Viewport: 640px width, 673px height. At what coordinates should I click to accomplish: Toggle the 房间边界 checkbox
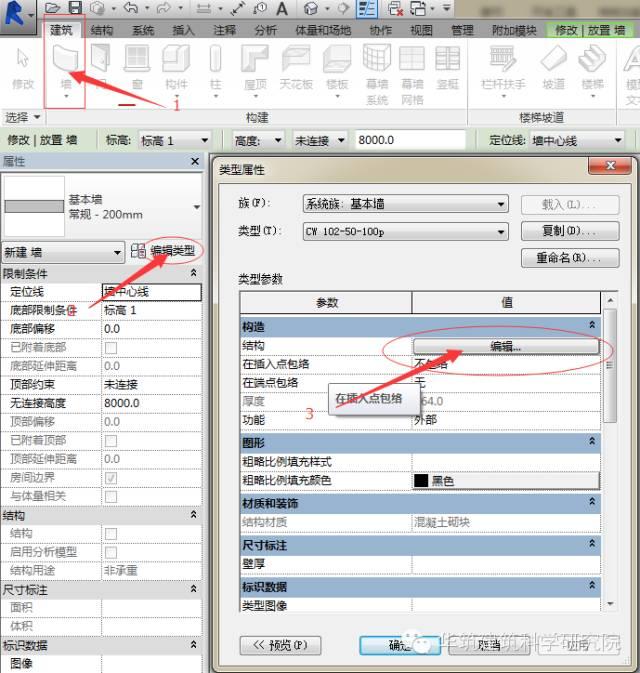tap(111, 478)
